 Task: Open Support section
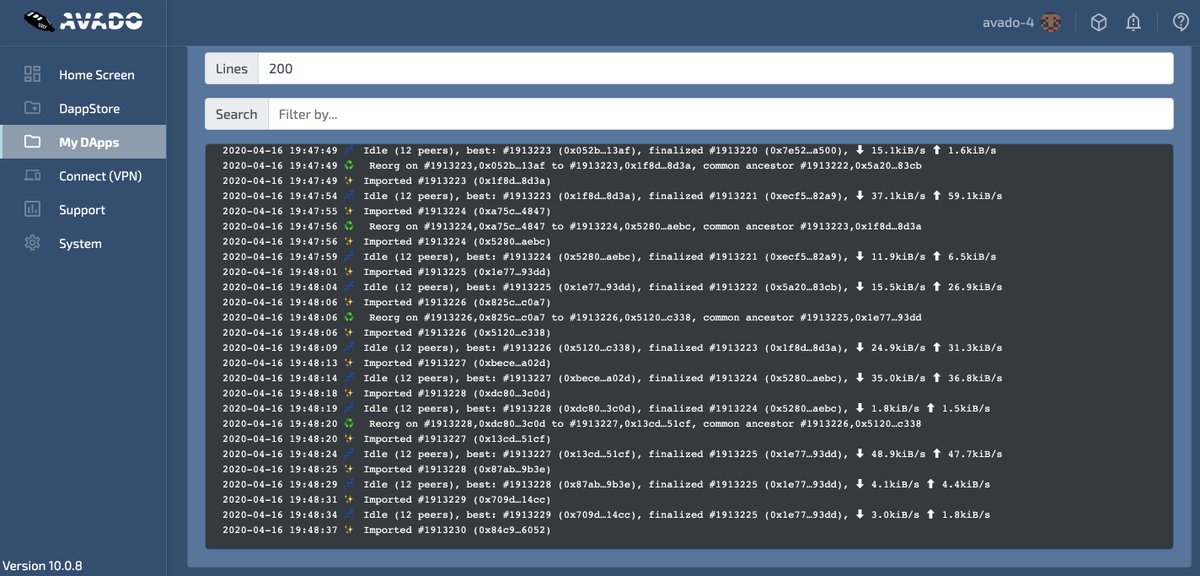83,210
